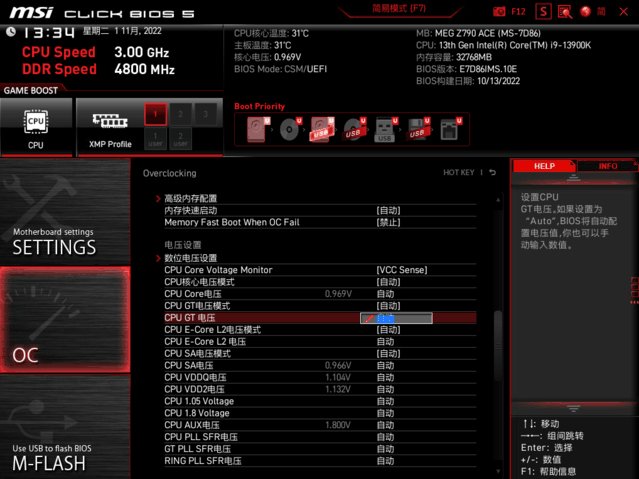Viewport: 639px width, 479px height.
Task: Enable XMP profile 1
Action: 155,114
